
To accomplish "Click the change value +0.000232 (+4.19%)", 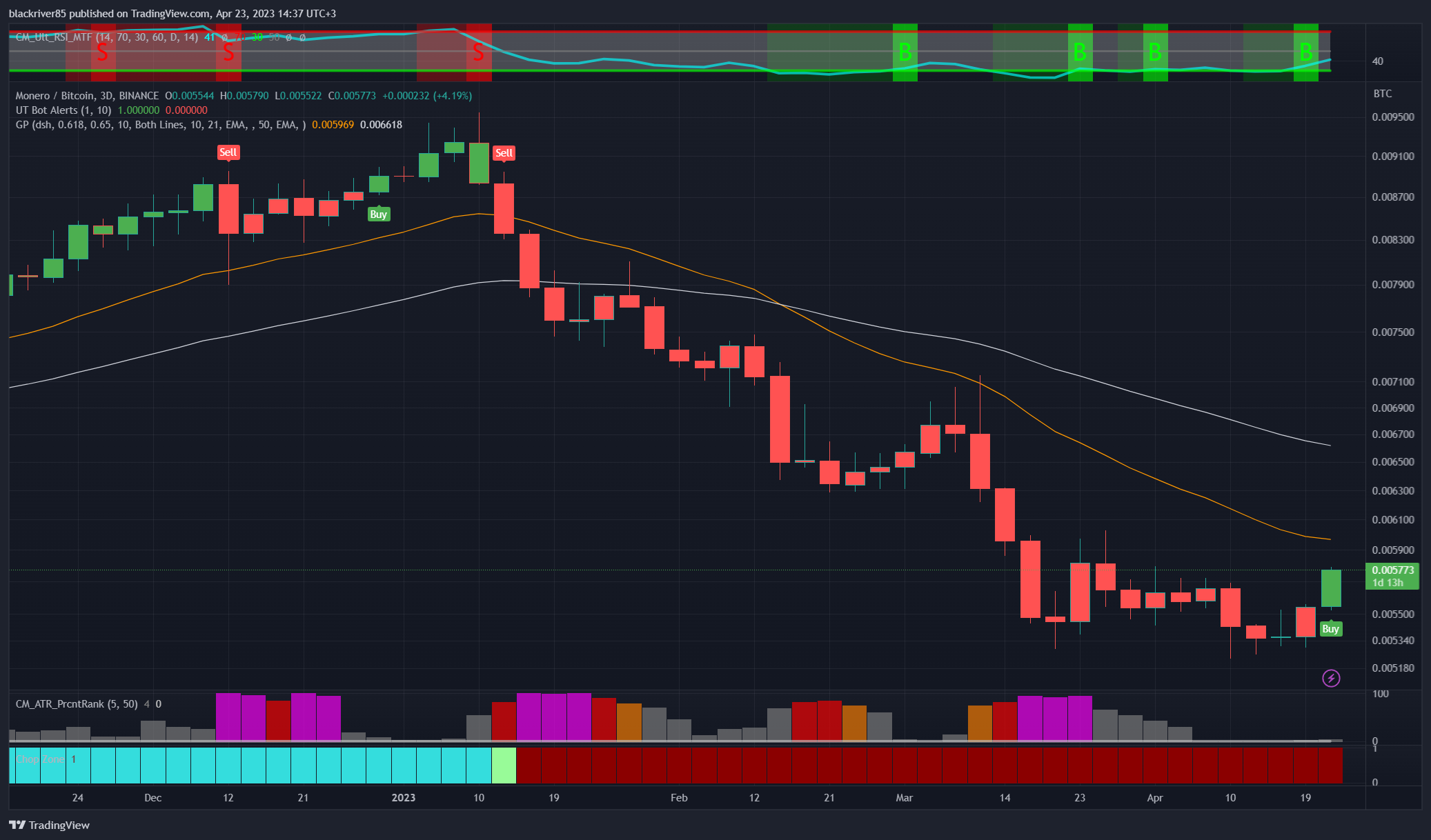I will 427,96.
